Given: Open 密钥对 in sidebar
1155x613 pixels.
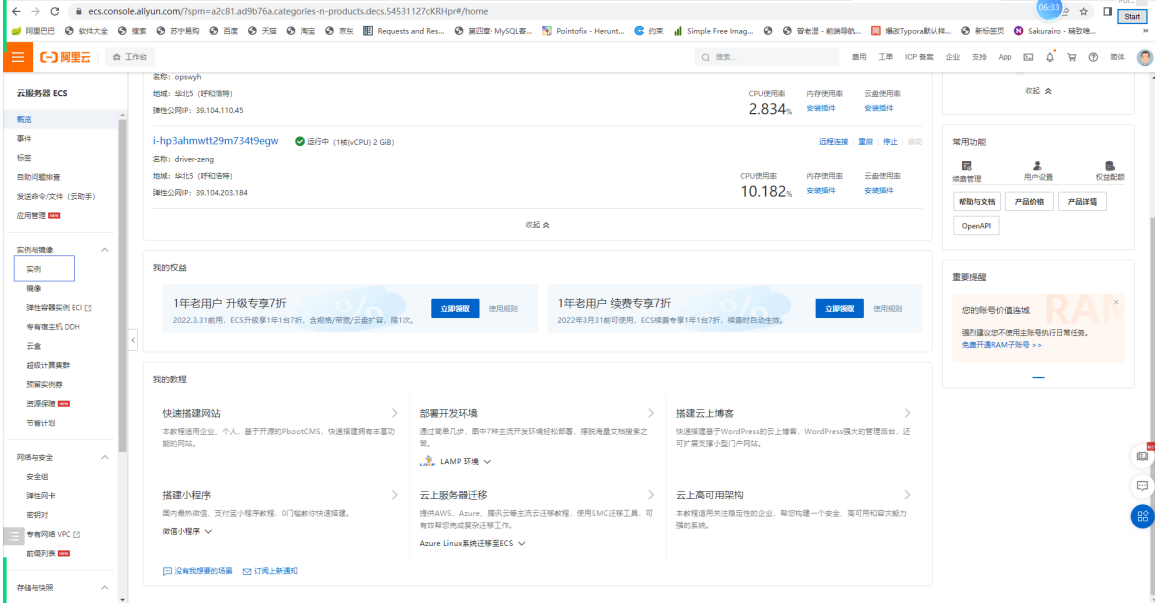Looking at the screenshot, I should 37,515.
